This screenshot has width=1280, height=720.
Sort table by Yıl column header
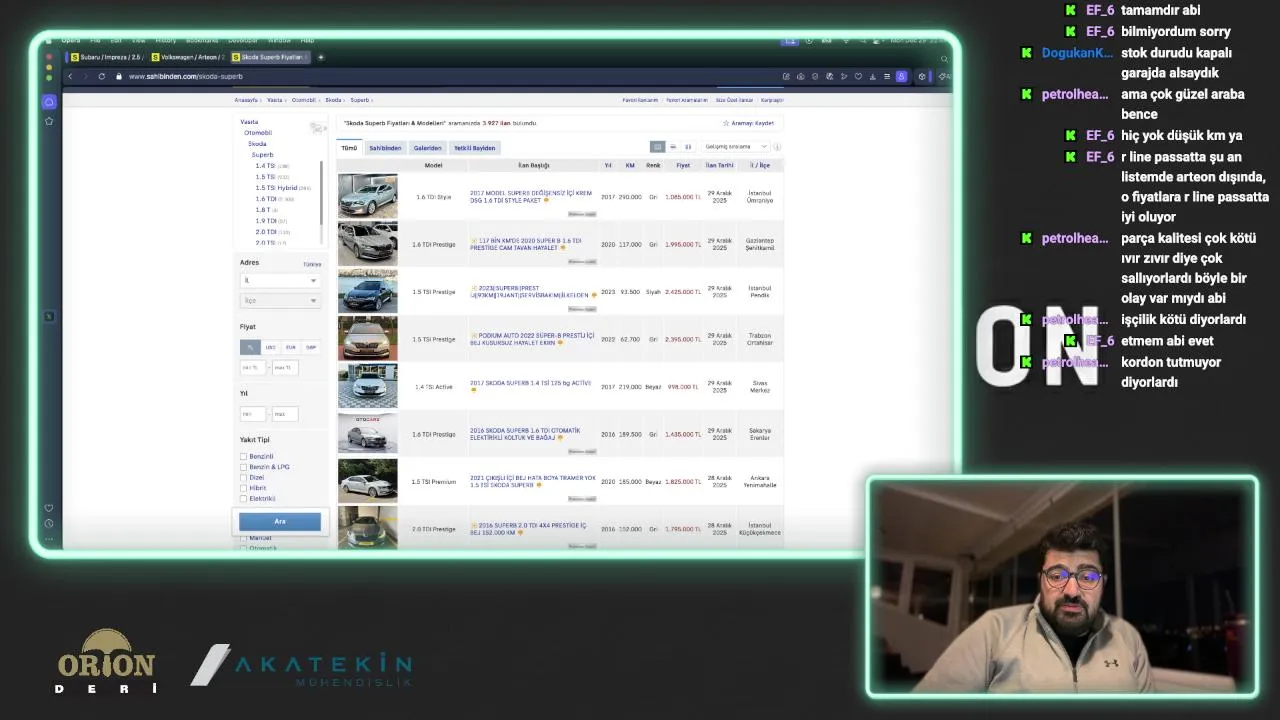coord(608,165)
